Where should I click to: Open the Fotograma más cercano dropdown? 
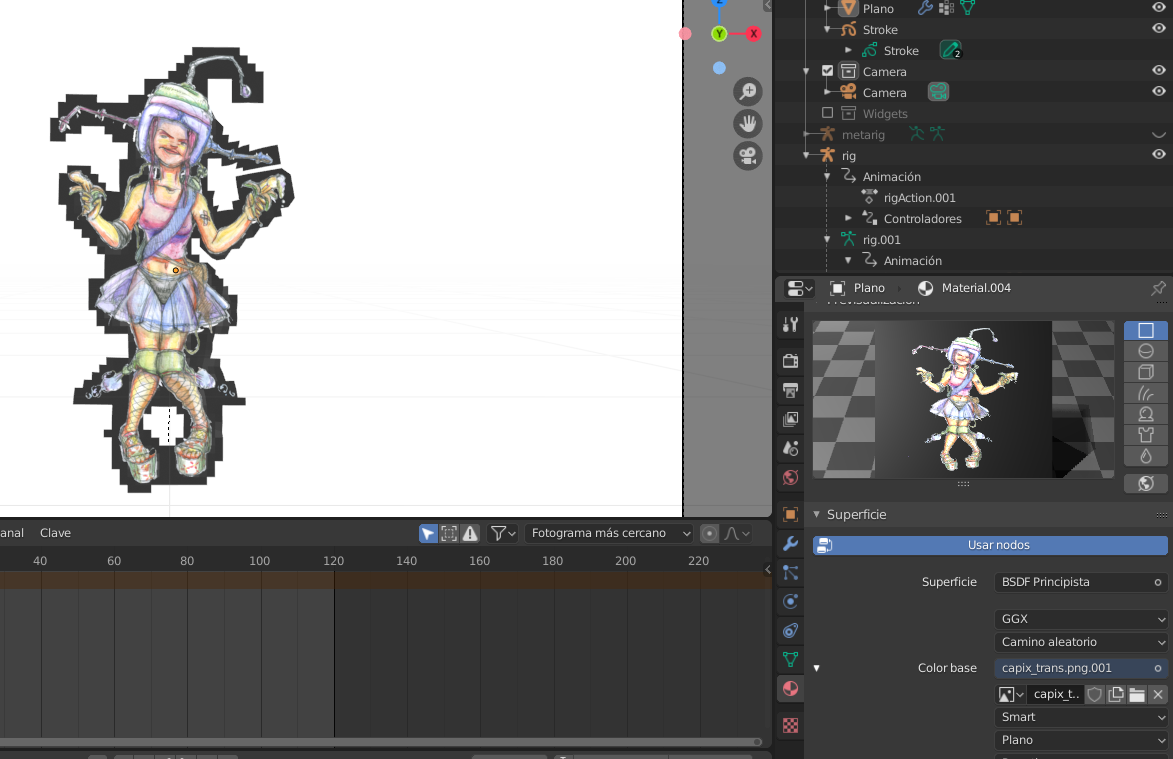[x=609, y=533]
